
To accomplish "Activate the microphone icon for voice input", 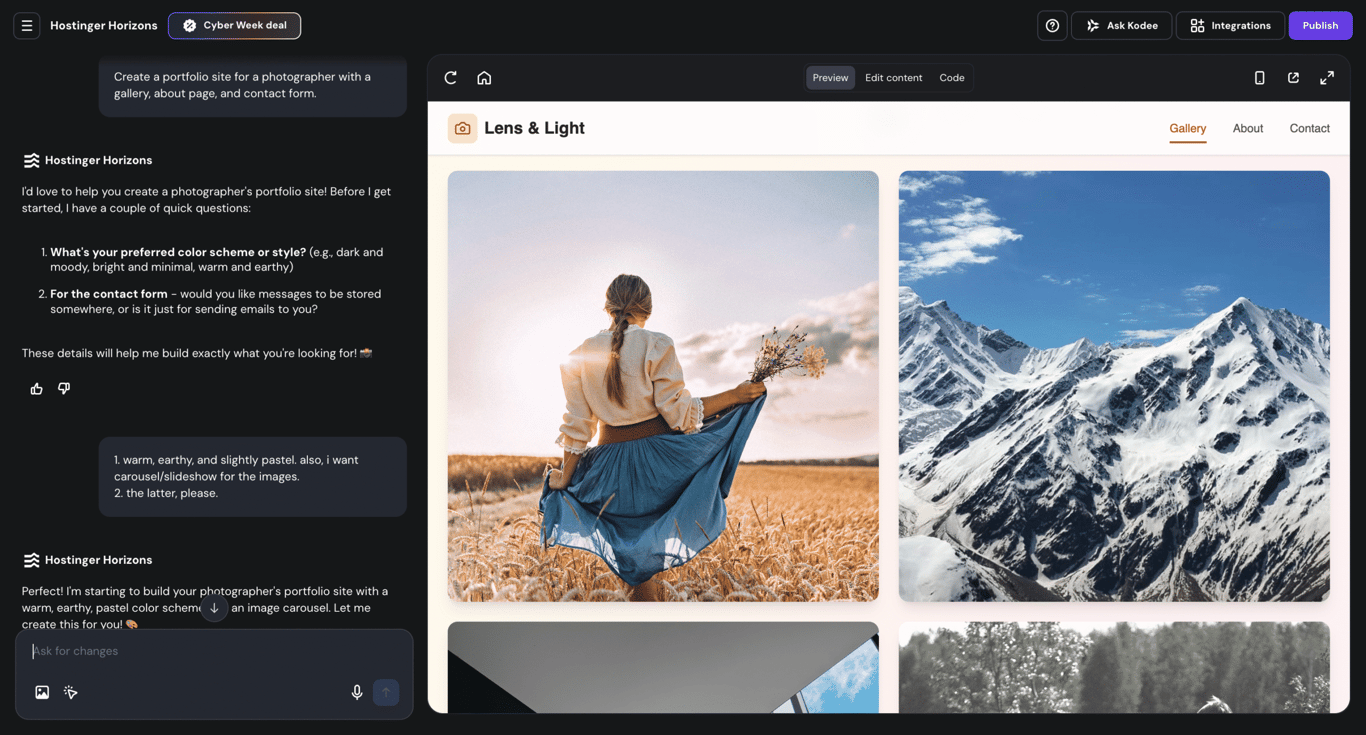I will tap(356, 691).
